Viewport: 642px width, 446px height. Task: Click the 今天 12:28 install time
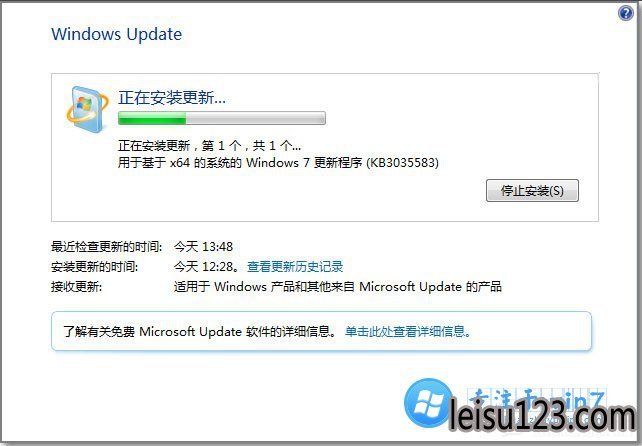(x=206, y=267)
